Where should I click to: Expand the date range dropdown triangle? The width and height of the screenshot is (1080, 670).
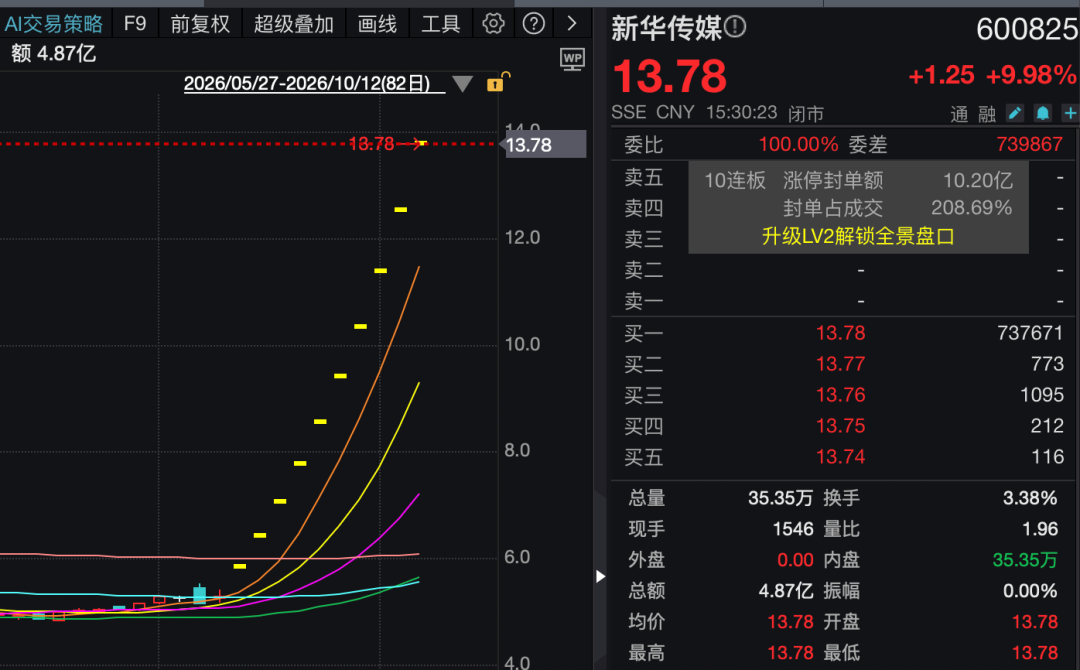(x=462, y=84)
